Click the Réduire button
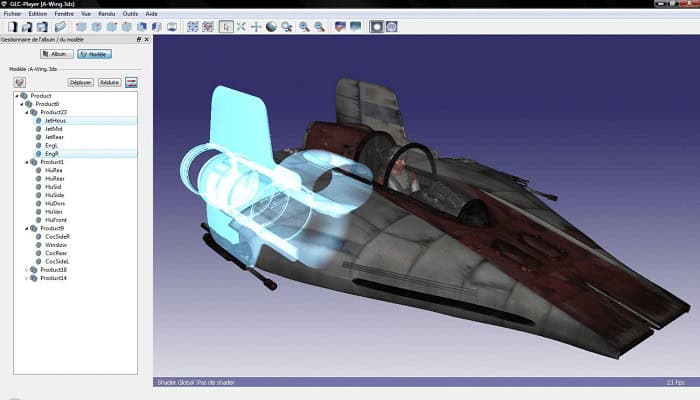 coord(109,83)
